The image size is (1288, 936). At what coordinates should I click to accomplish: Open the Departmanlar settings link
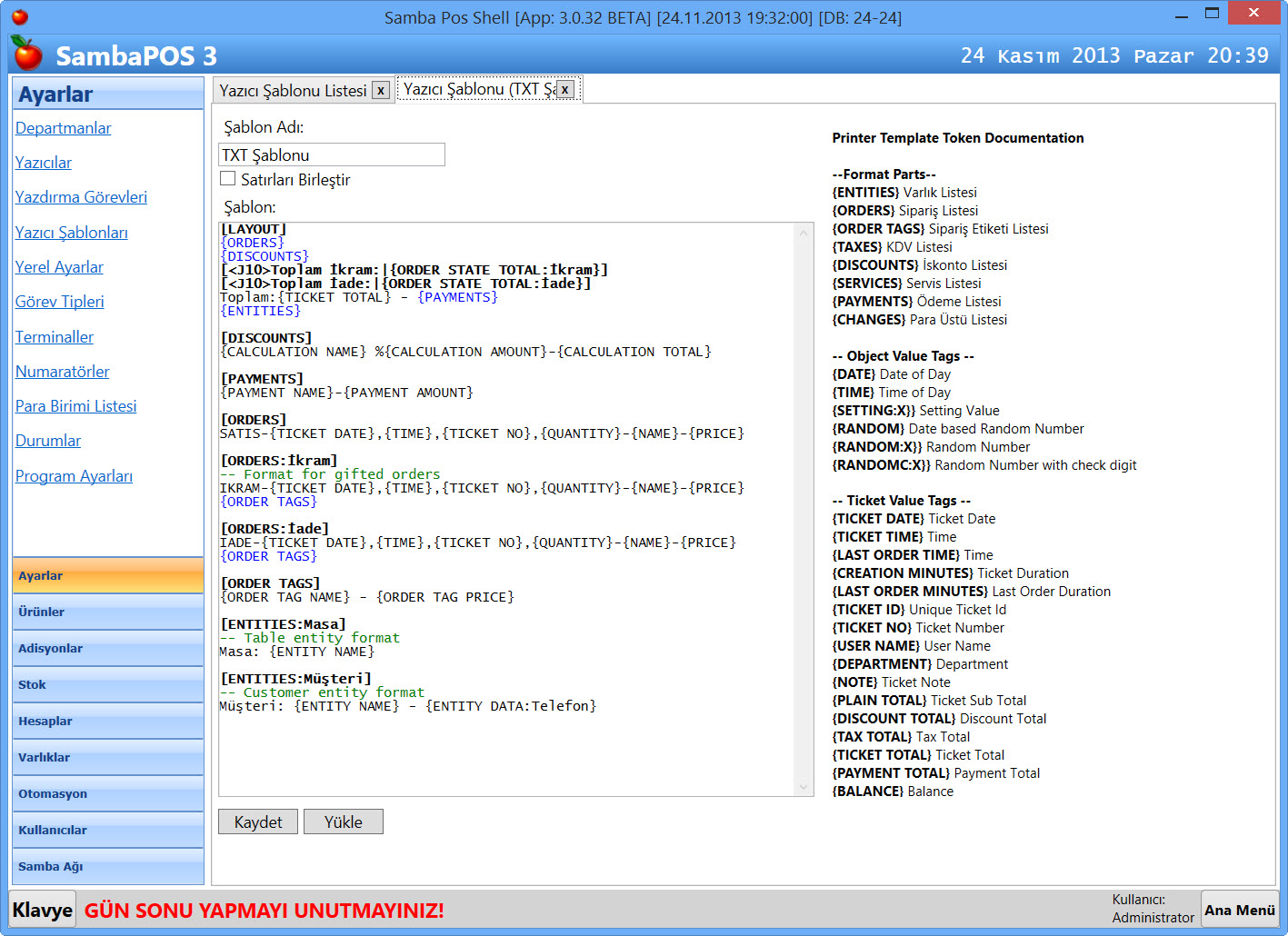click(x=63, y=128)
